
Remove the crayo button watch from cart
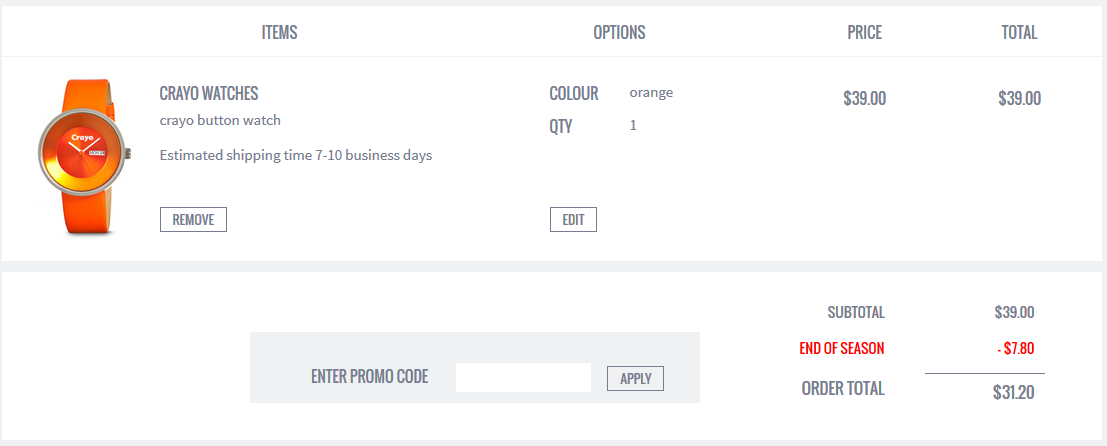(x=193, y=219)
